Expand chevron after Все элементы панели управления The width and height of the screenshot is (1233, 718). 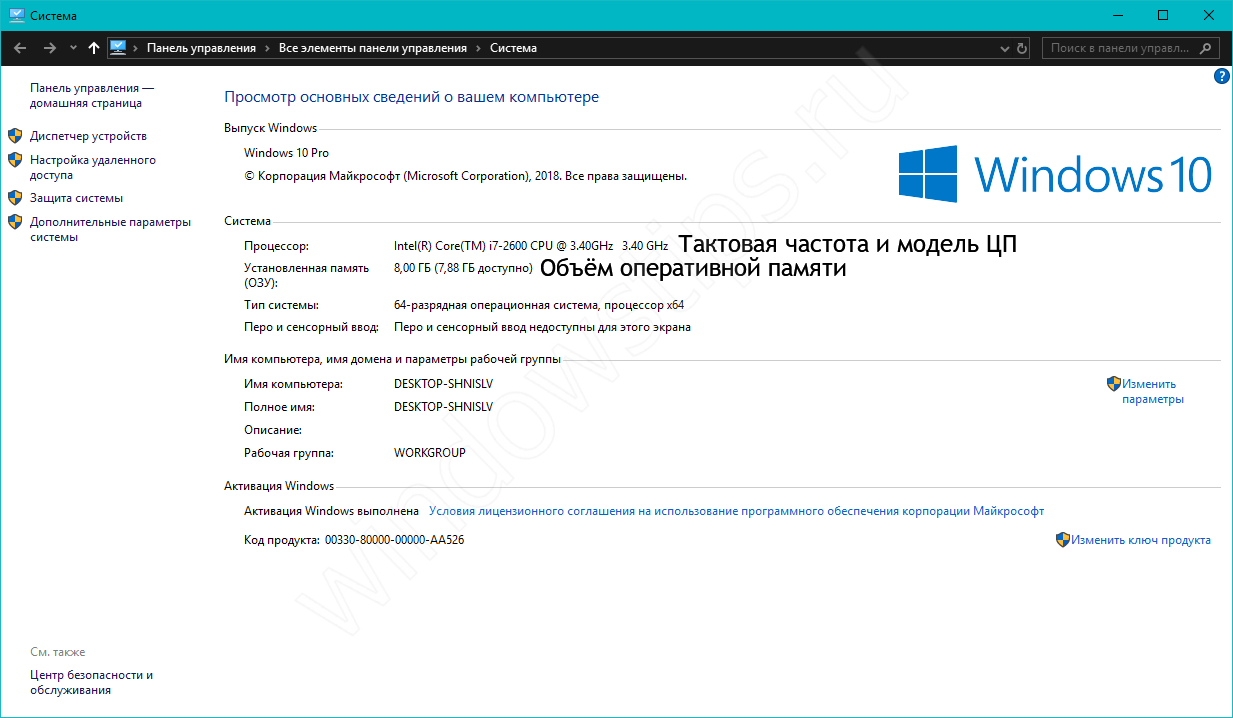[478, 48]
